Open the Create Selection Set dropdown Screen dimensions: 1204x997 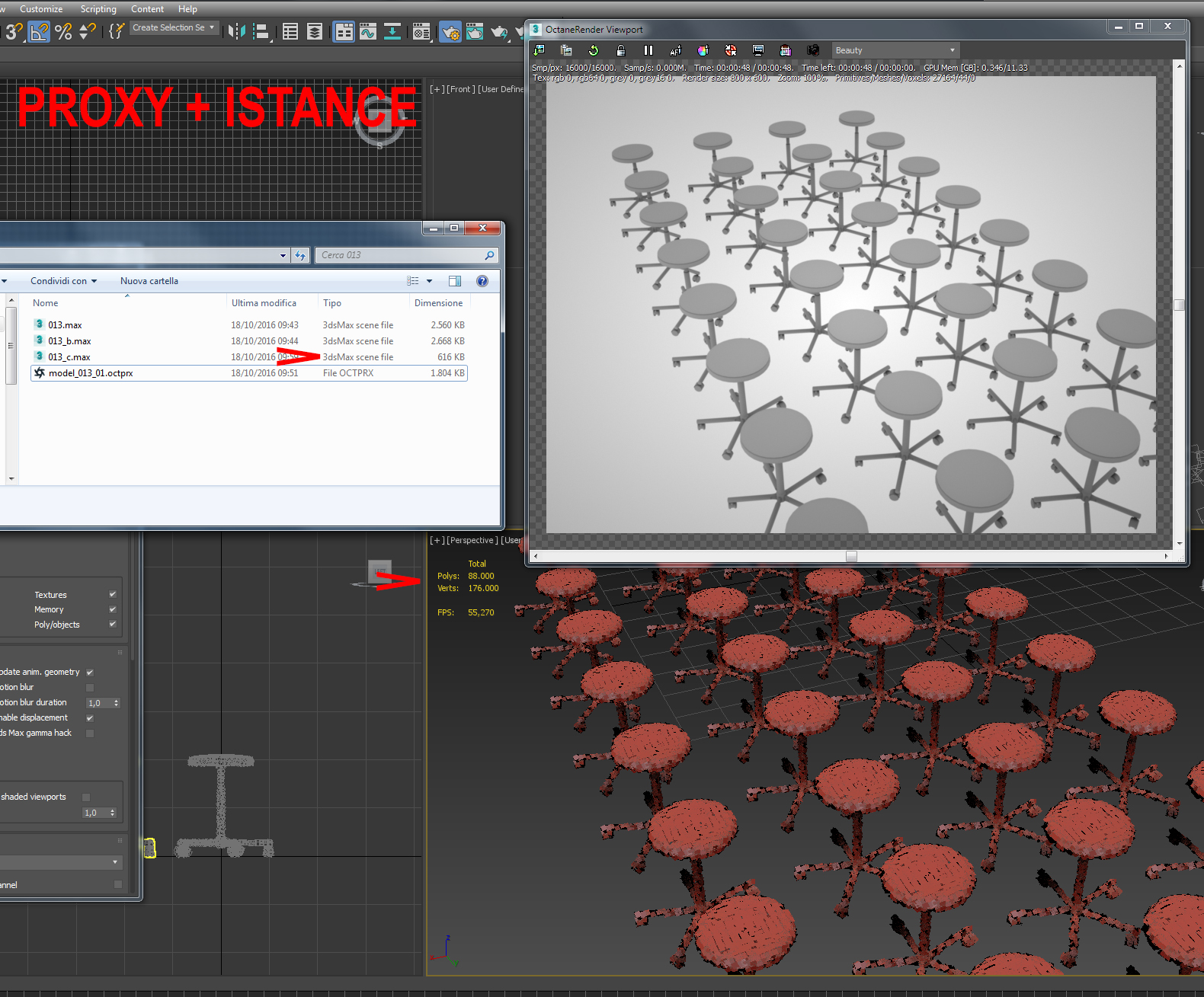pos(175,27)
